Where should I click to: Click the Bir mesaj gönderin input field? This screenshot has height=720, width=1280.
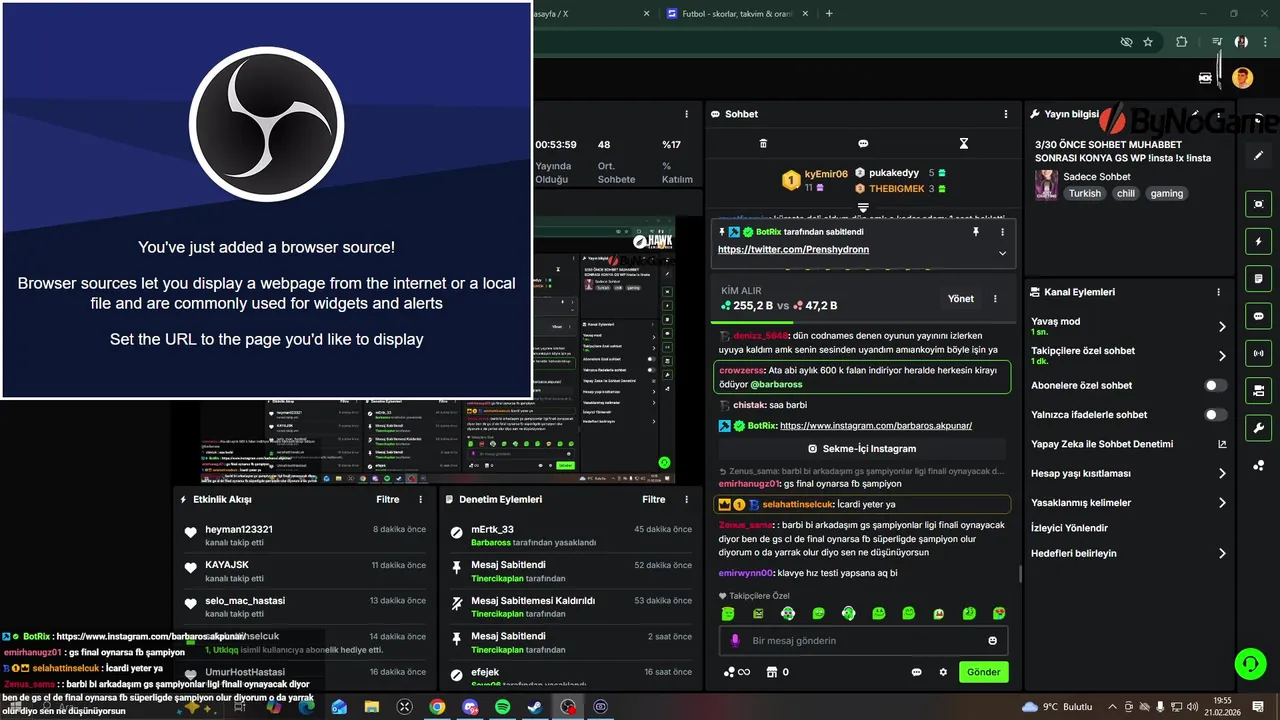tap(862, 640)
